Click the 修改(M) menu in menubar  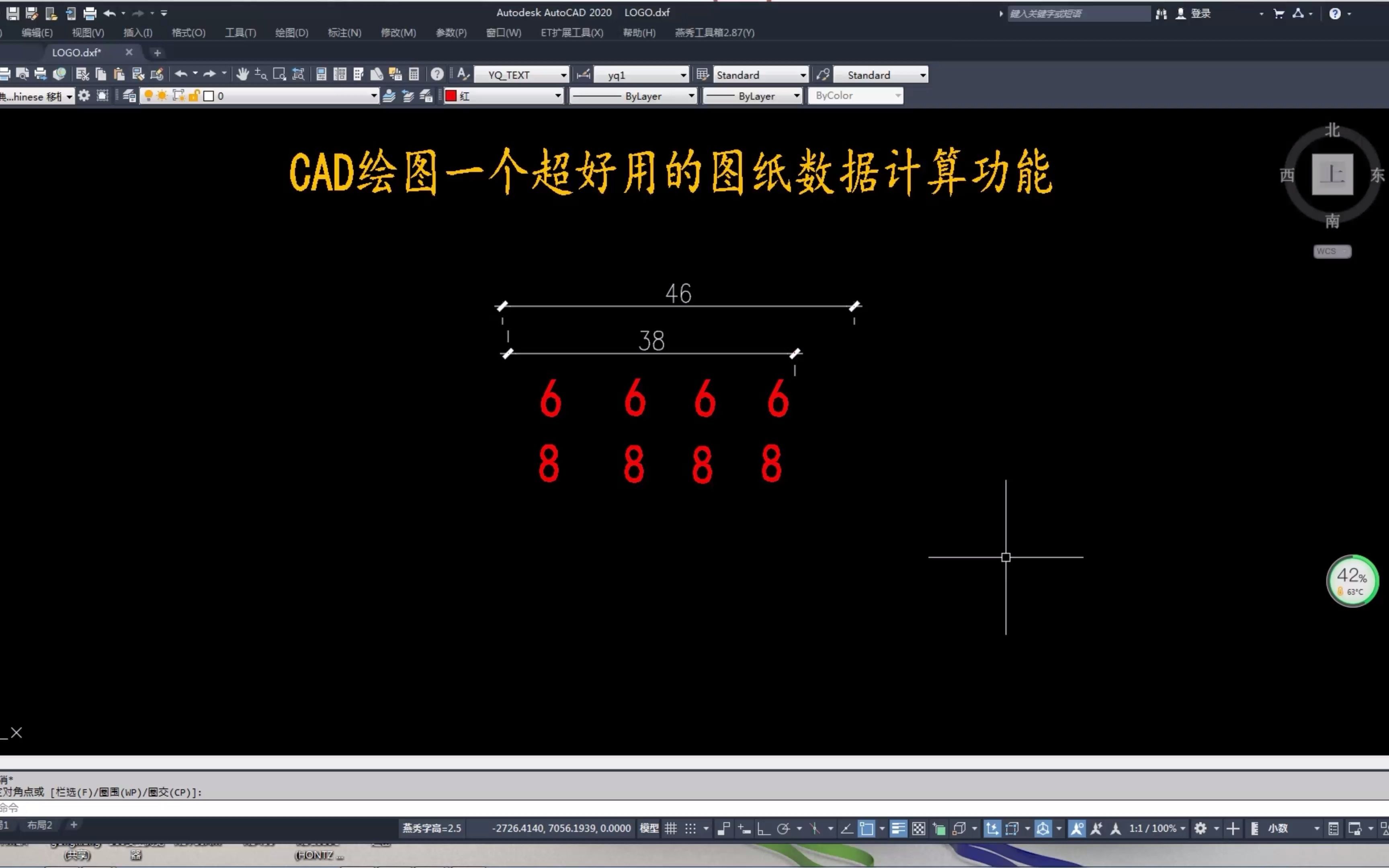398,32
